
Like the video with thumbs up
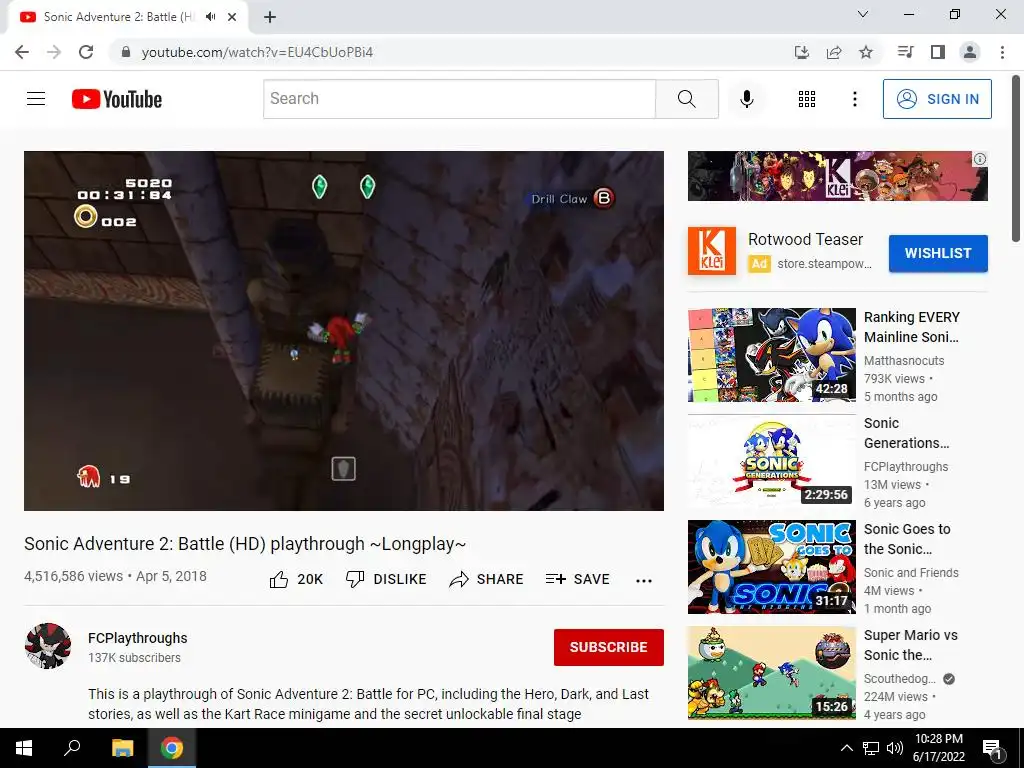[x=296, y=579]
